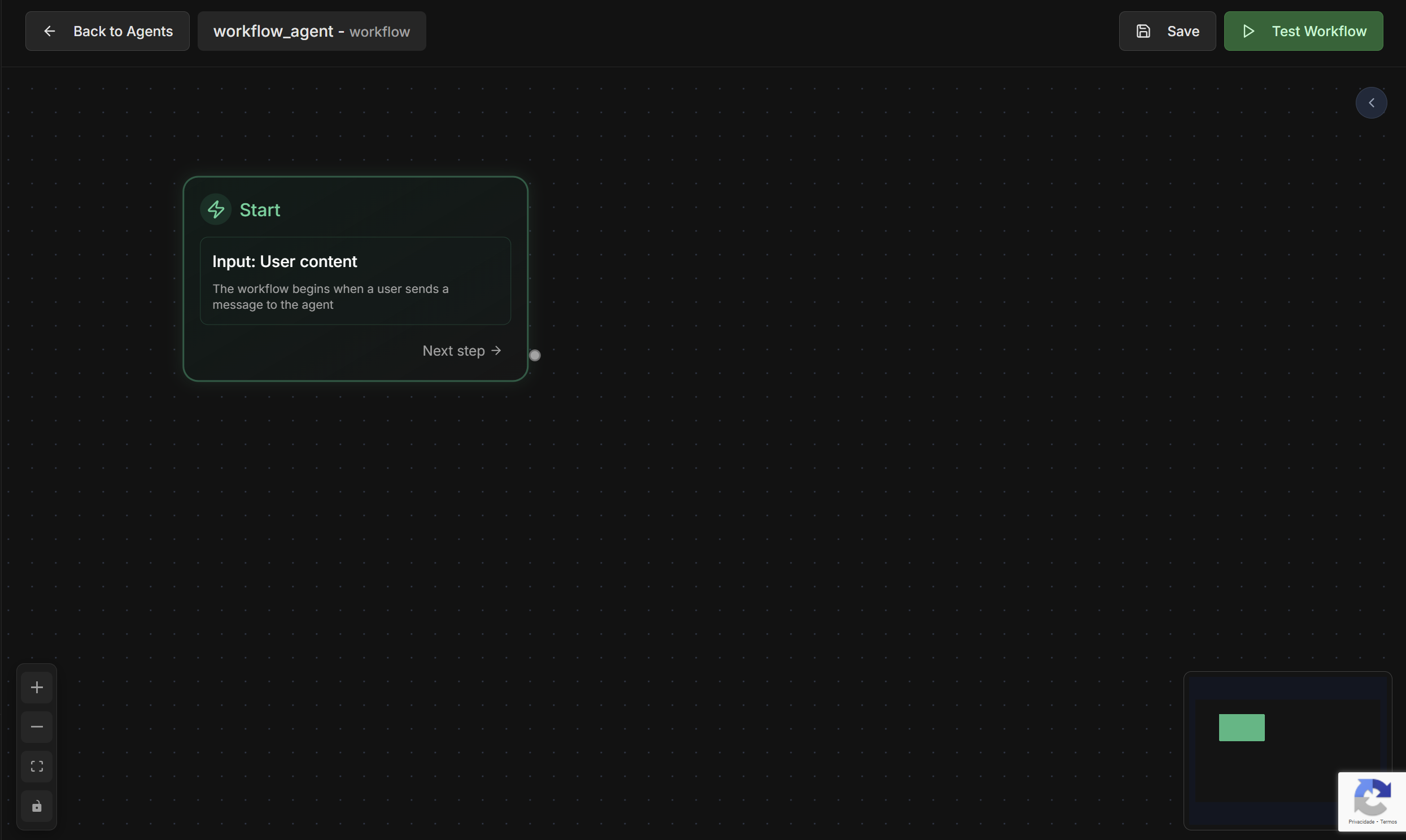Click the Save button

coord(1167,31)
